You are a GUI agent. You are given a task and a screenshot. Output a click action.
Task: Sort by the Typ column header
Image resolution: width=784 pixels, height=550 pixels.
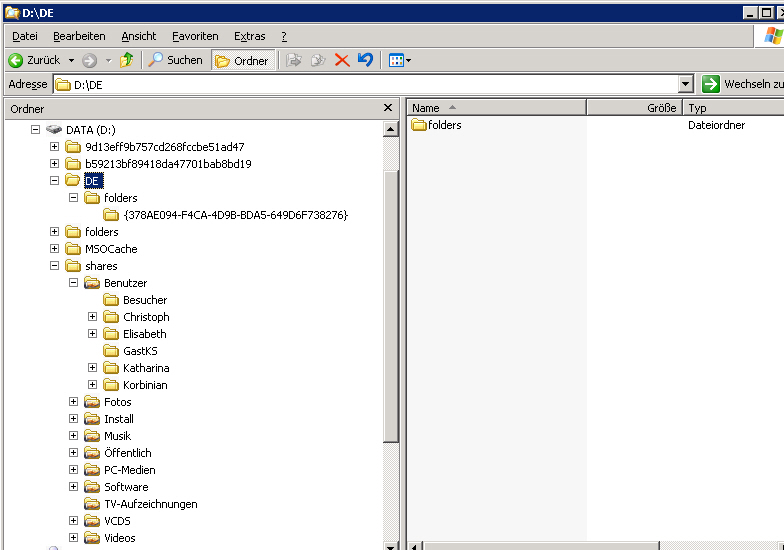733,108
